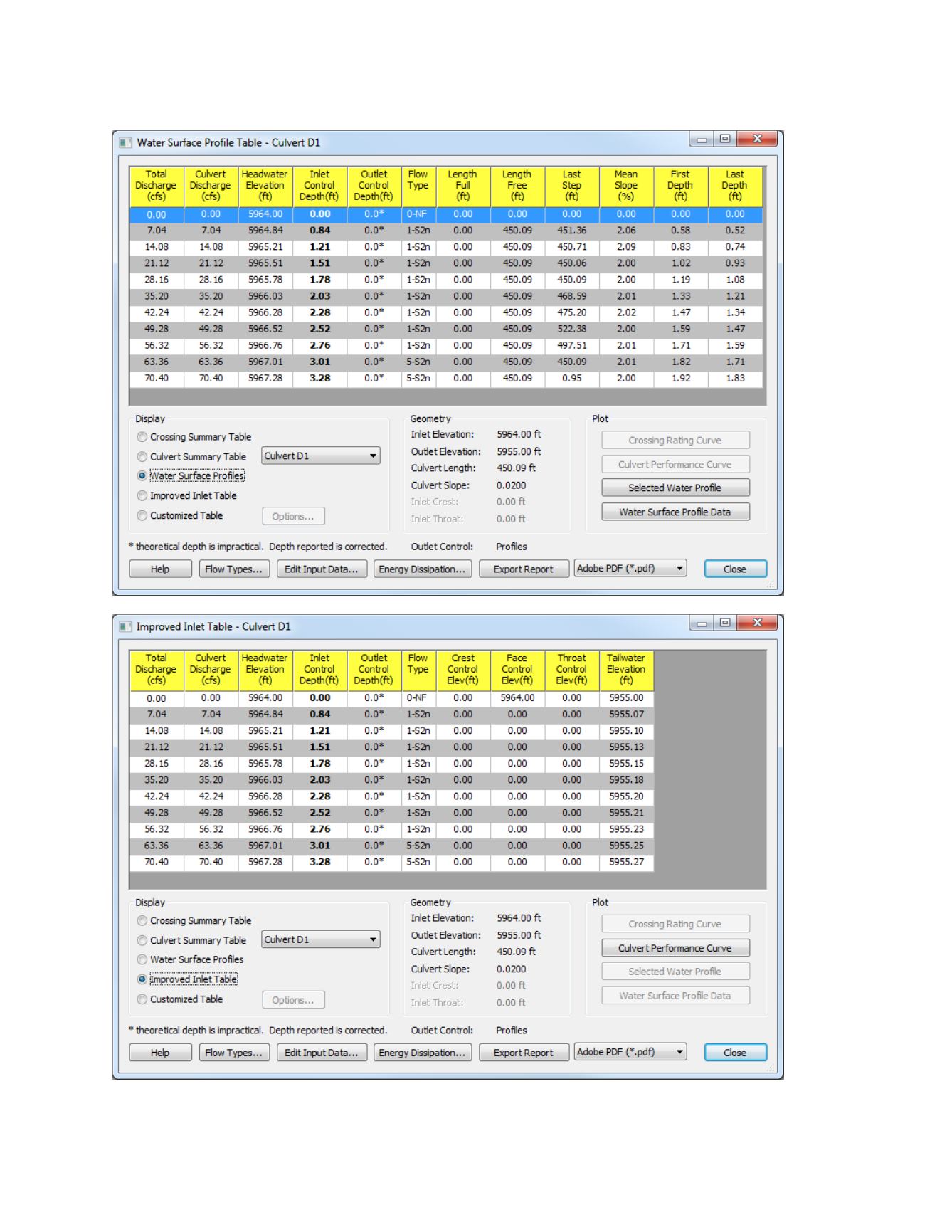
Task: Click 5955.27 tailwater elevation cell
Action: click(626, 863)
